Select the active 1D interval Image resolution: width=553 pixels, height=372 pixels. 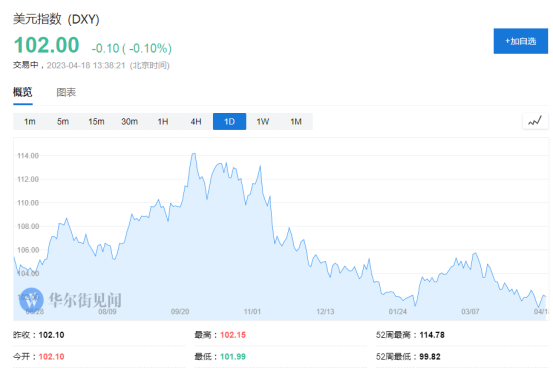(229, 122)
